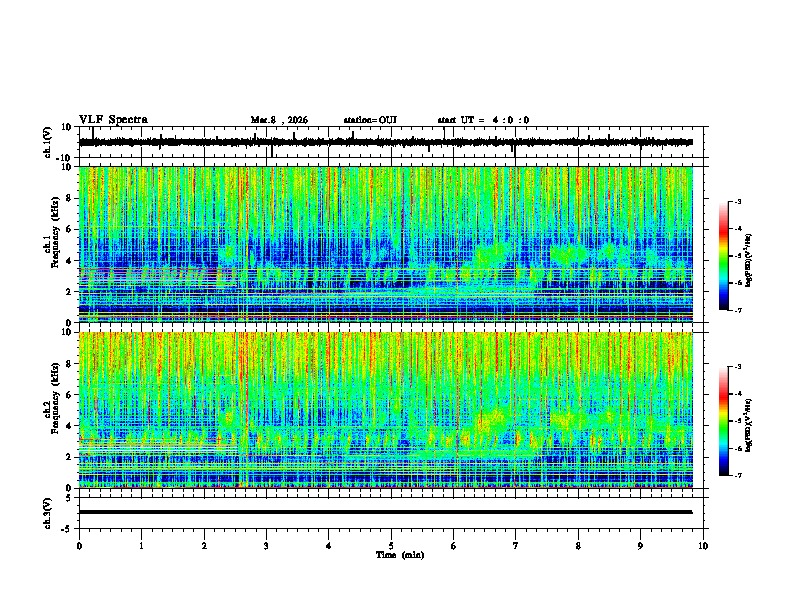Click time axis tick label 5
792x612 pixels.
(391, 546)
